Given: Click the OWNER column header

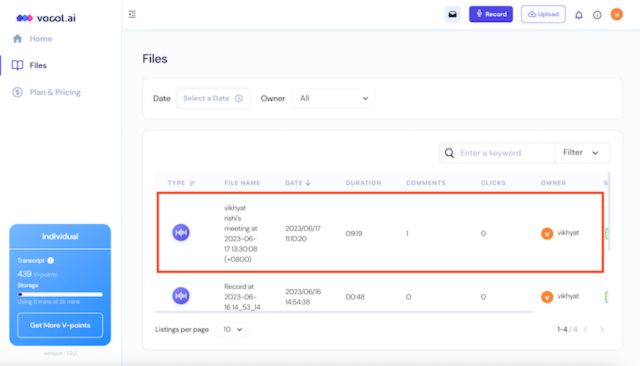Looking at the screenshot, I should coord(553,183).
